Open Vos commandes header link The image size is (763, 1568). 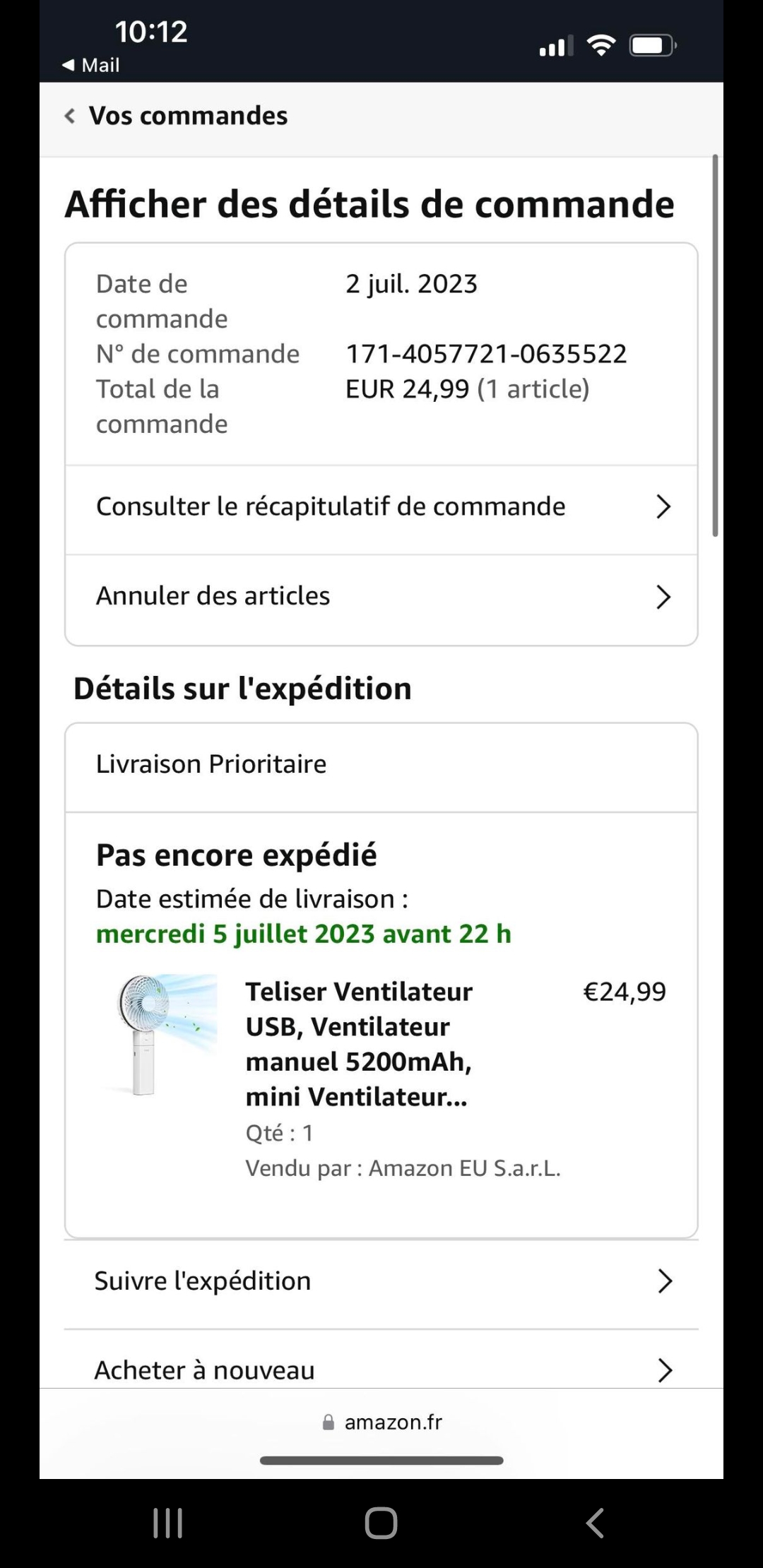pyautogui.click(x=188, y=116)
